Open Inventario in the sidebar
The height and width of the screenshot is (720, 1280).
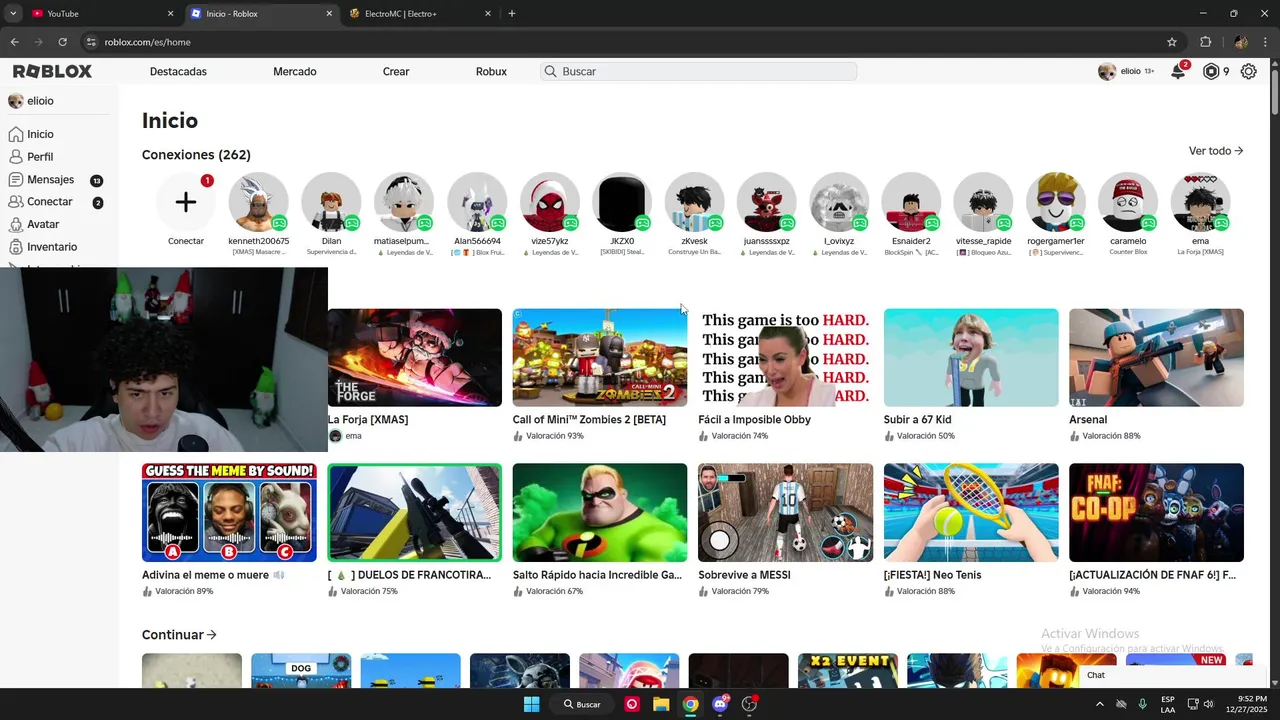pyautogui.click(x=52, y=247)
